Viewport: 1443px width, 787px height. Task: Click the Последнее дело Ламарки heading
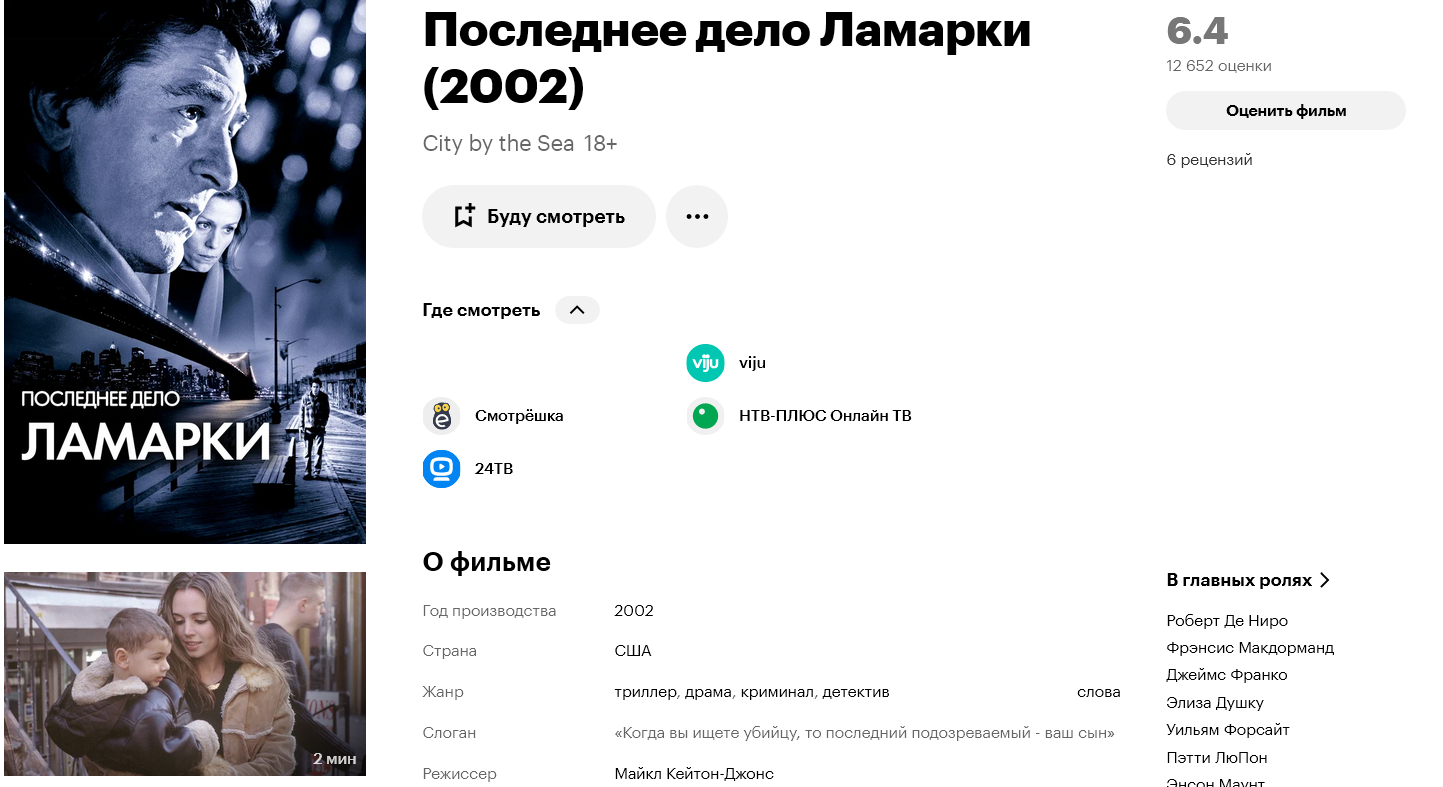pyautogui.click(x=726, y=59)
